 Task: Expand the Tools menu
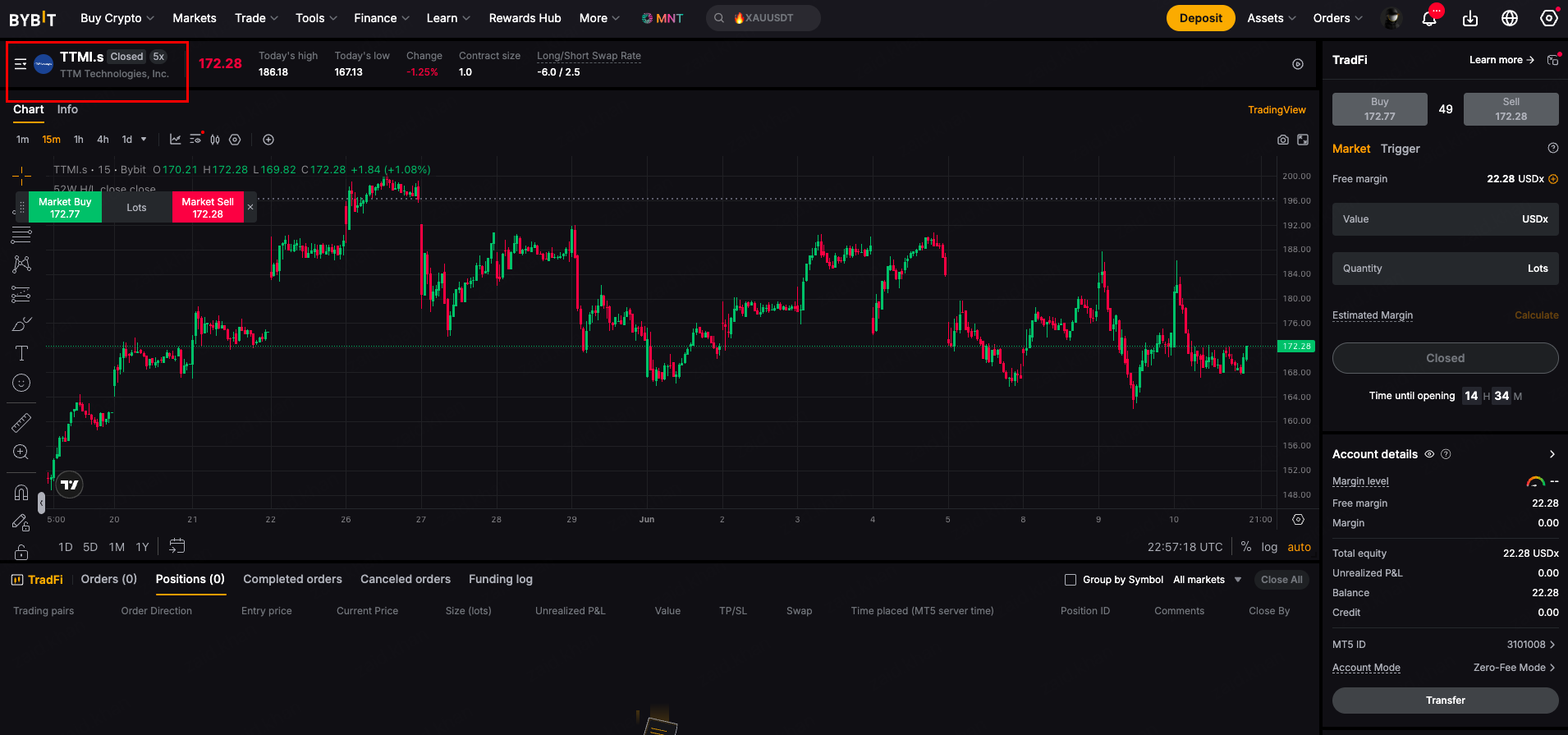316,18
